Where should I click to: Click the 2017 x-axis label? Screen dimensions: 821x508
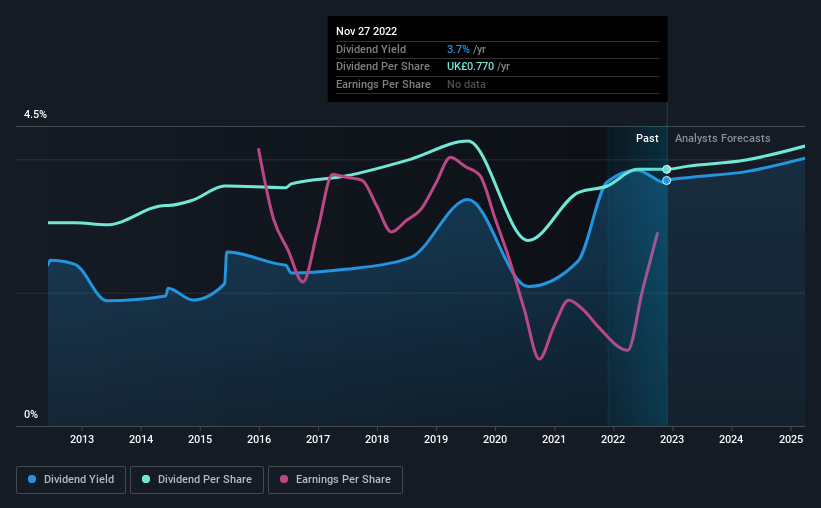[x=318, y=439]
